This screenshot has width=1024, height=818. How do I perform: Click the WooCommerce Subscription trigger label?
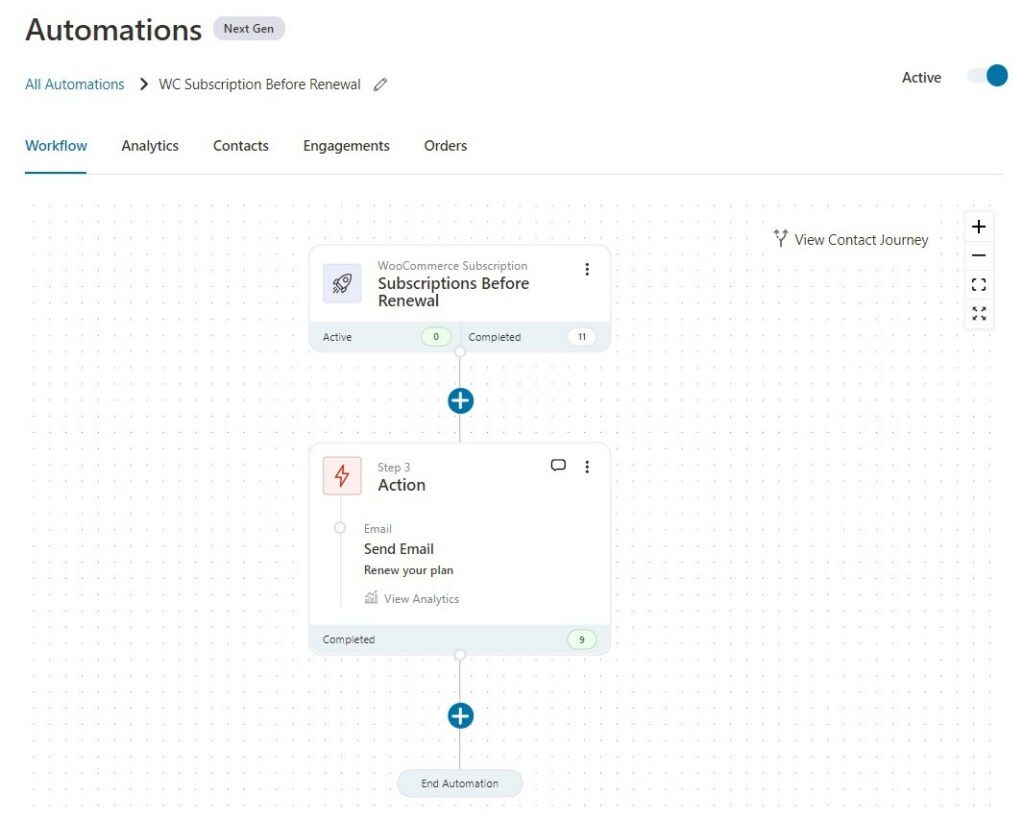(x=452, y=266)
